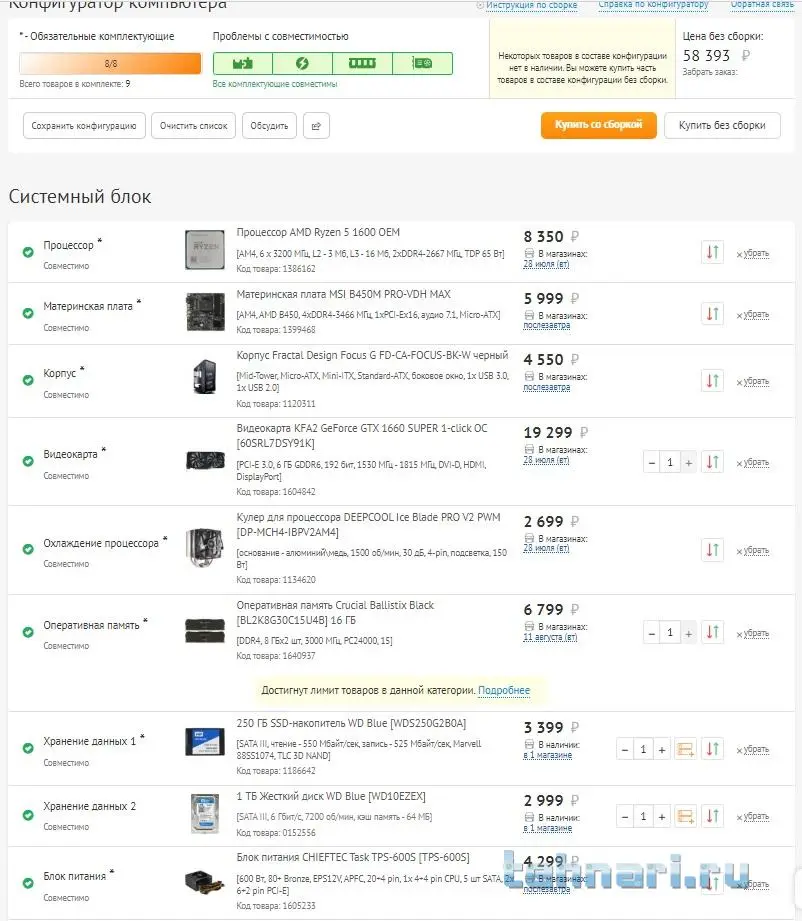Viewport: 802px width, 921px height.
Task: Click the orange add-slot icon for WD hard disk
Action: point(685,816)
